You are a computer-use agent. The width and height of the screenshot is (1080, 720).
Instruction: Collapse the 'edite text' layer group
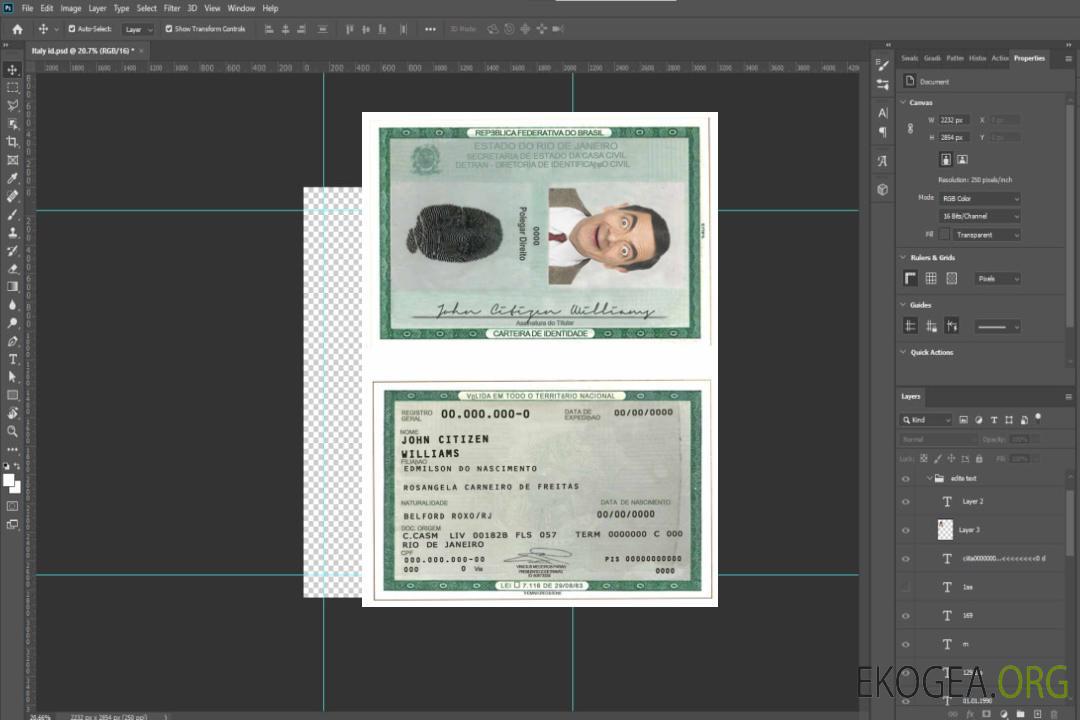929,479
